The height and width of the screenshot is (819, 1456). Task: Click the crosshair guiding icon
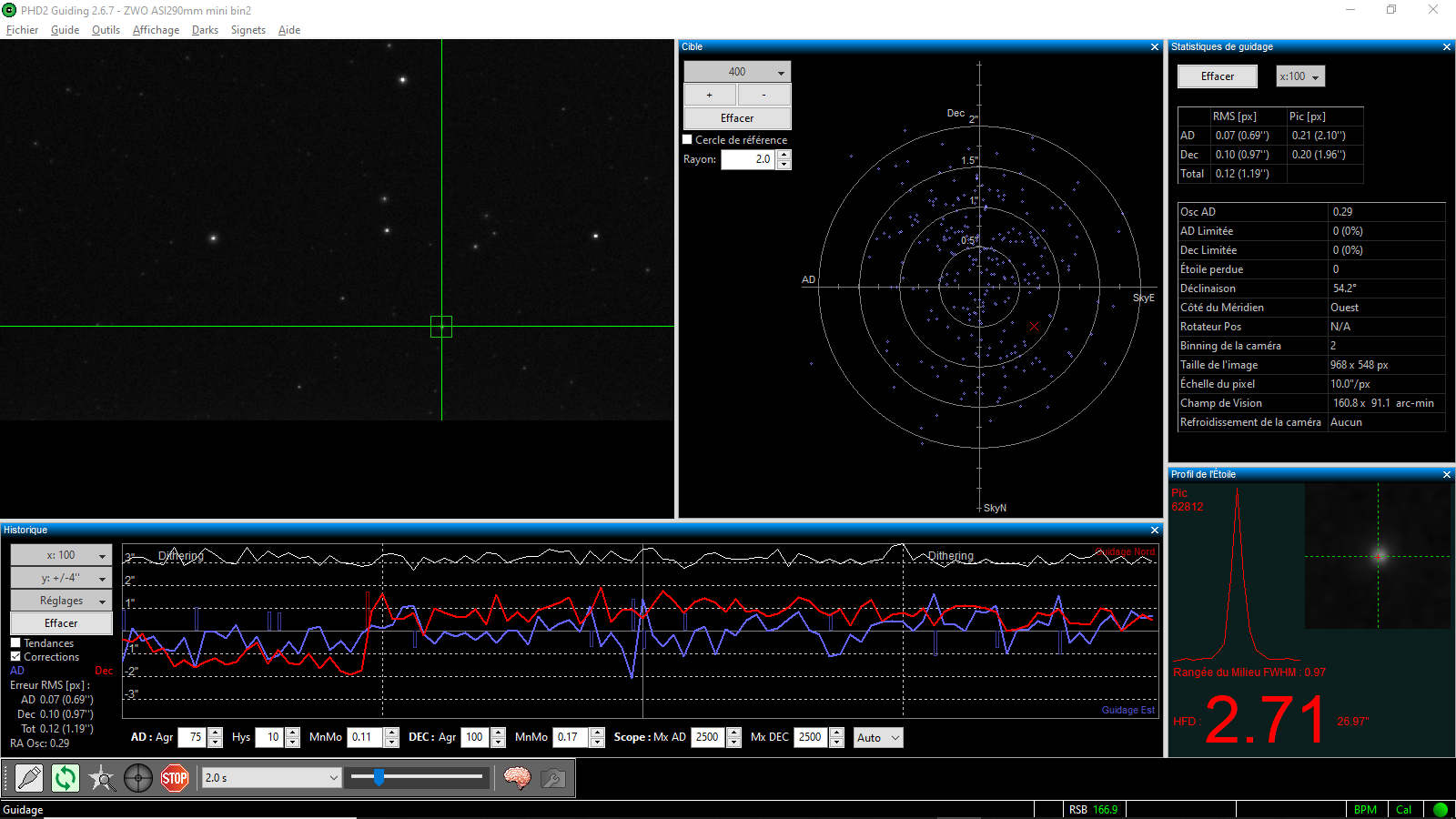138,778
